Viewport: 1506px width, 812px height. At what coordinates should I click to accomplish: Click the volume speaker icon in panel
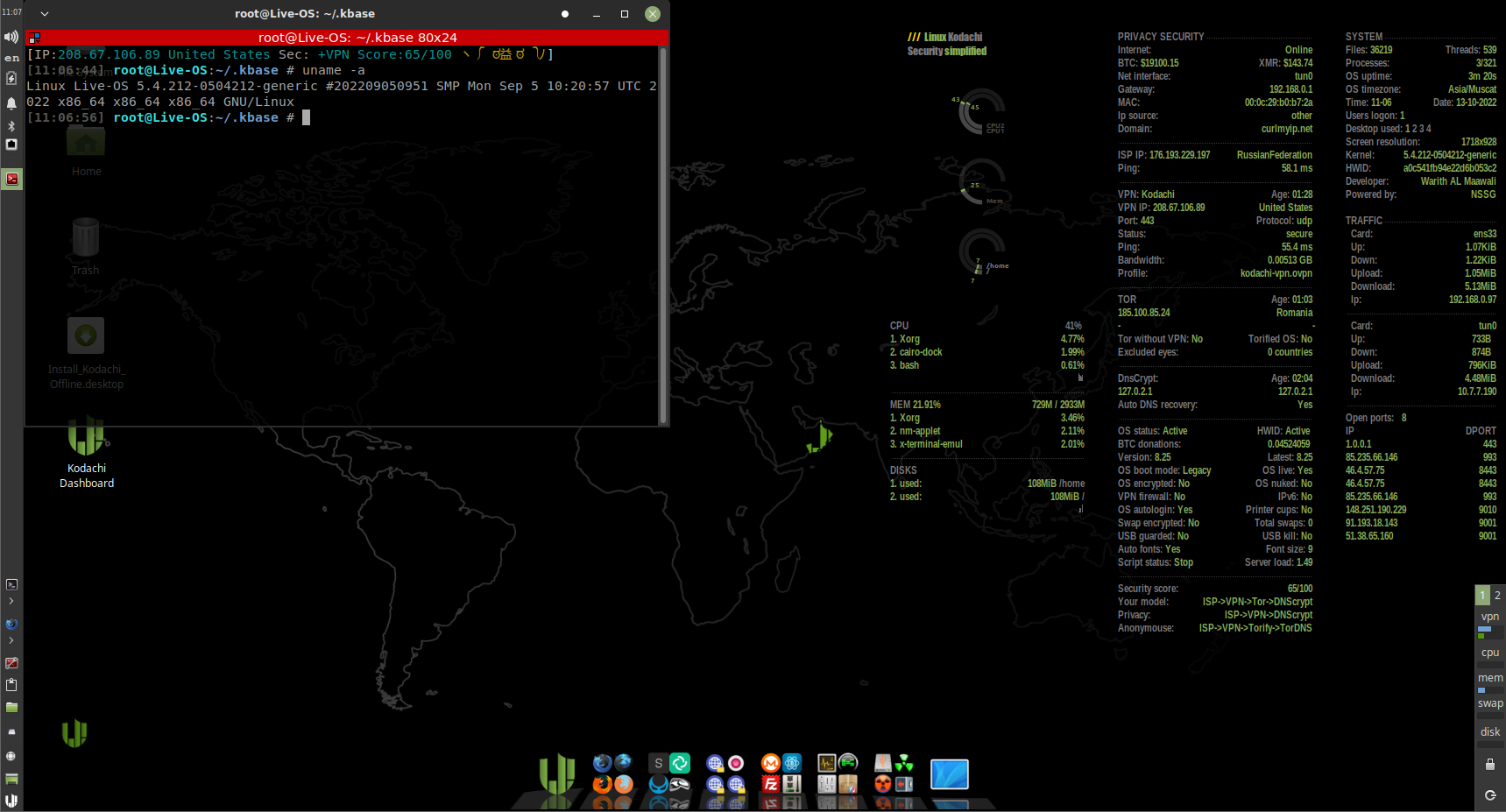click(11, 37)
